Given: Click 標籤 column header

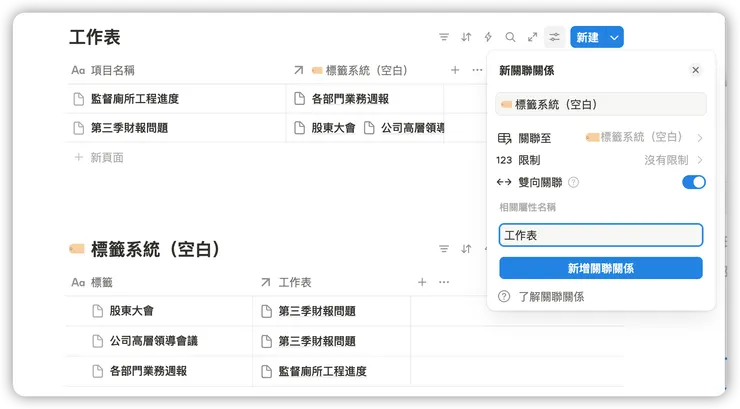Looking at the screenshot, I should click(x=92, y=282).
